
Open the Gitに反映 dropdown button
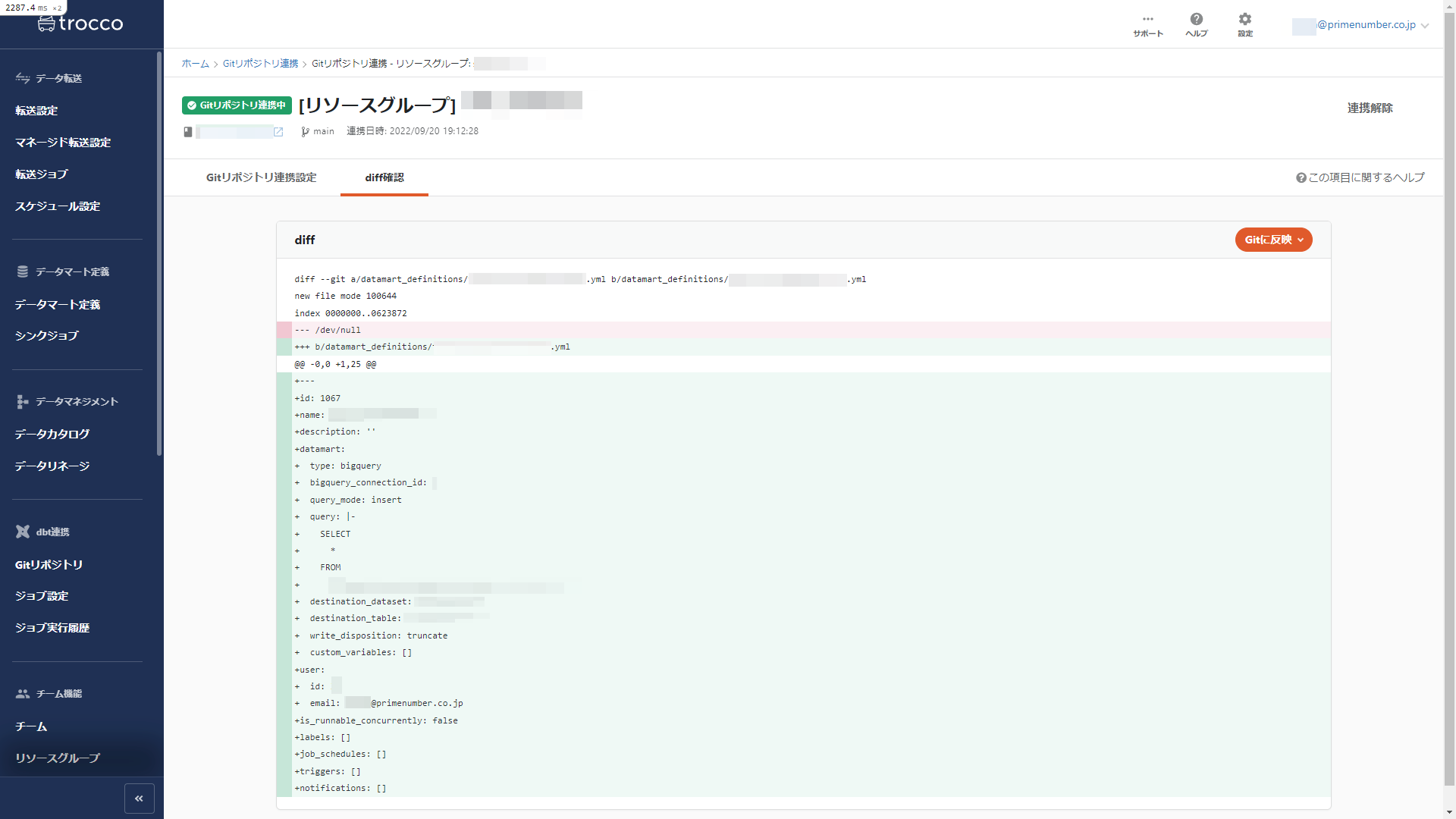pos(1273,240)
